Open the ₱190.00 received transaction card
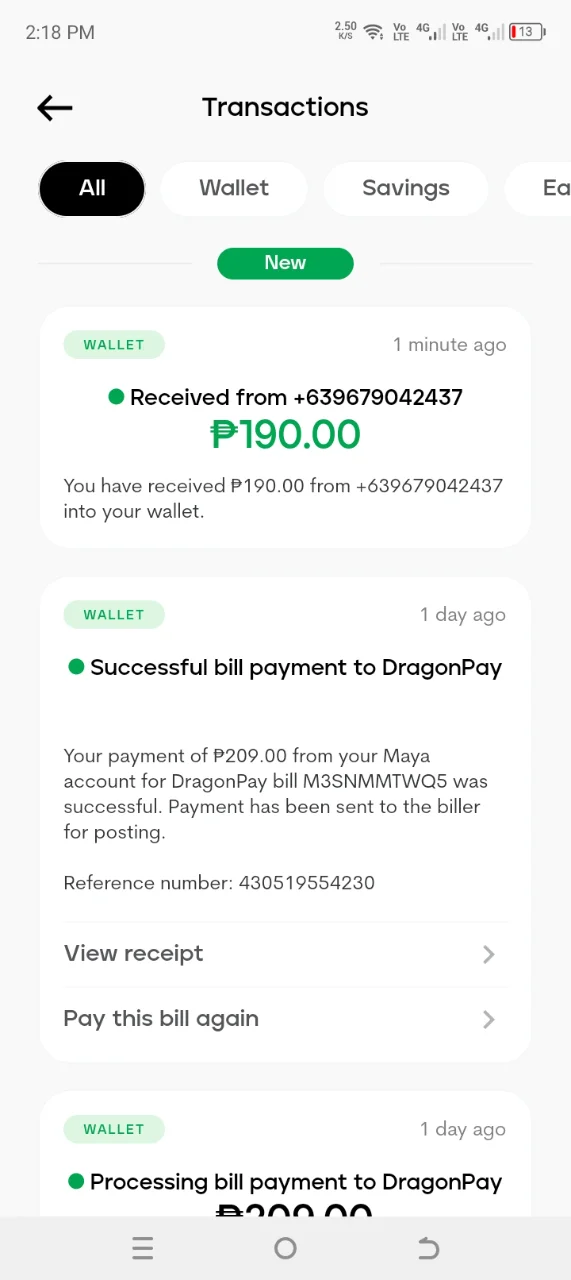The width and height of the screenshot is (571, 1280). click(285, 427)
